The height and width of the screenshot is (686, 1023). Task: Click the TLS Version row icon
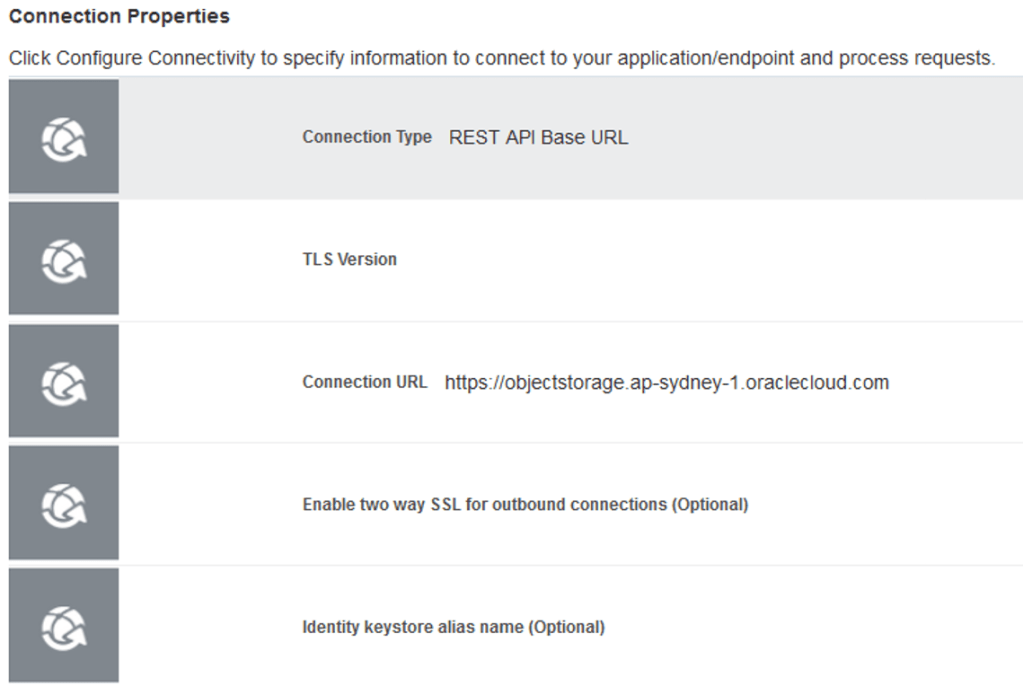[63, 259]
